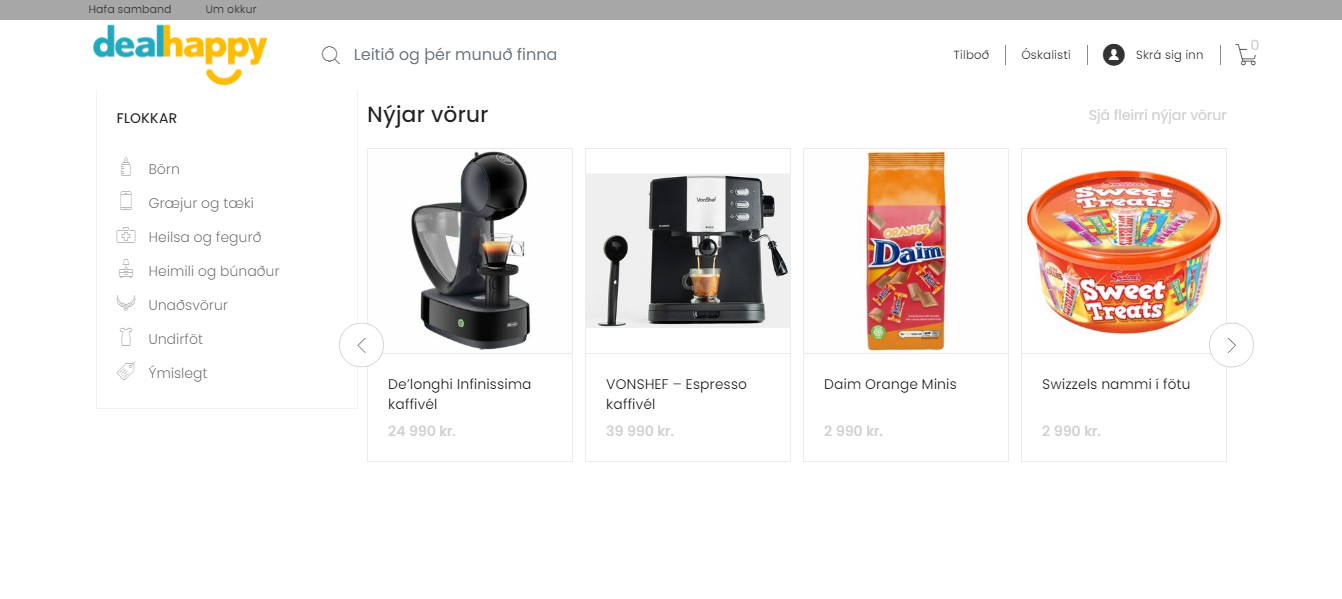1342x599 pixels.
Task: Open the Tilboð menu item
Action: click(971, 55)
